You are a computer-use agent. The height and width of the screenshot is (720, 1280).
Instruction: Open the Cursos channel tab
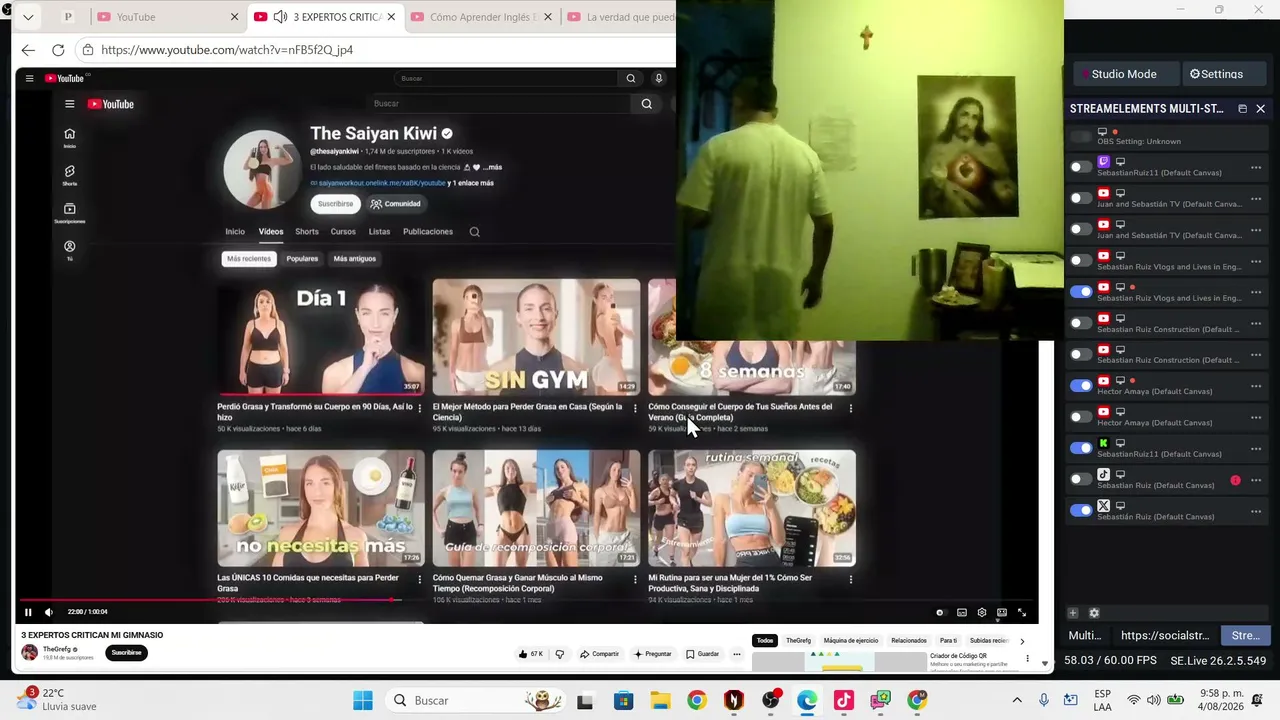click(x=343, y=232)
